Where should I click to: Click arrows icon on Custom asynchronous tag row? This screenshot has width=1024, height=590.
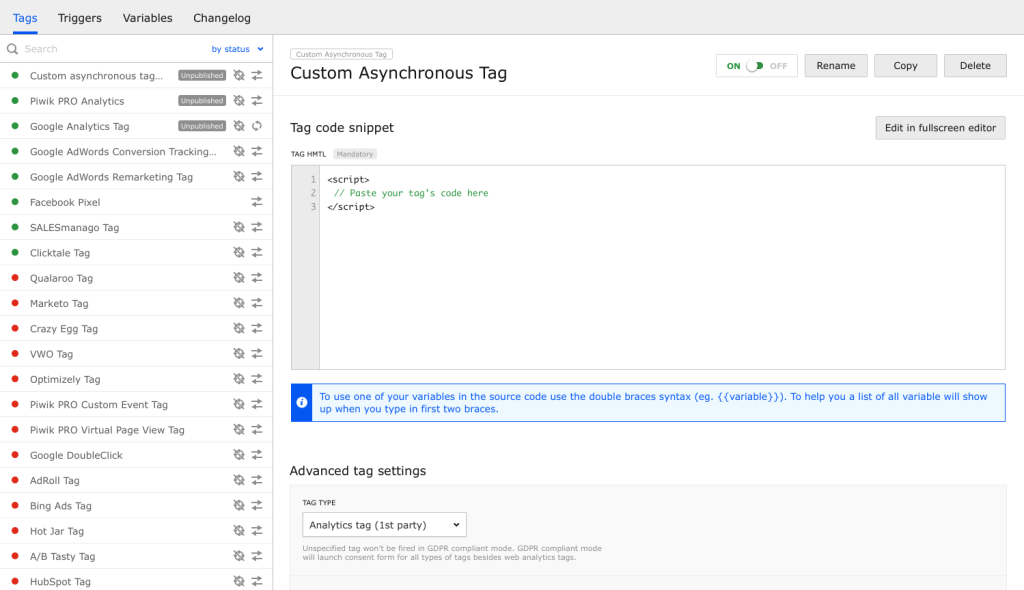[257, 76]
